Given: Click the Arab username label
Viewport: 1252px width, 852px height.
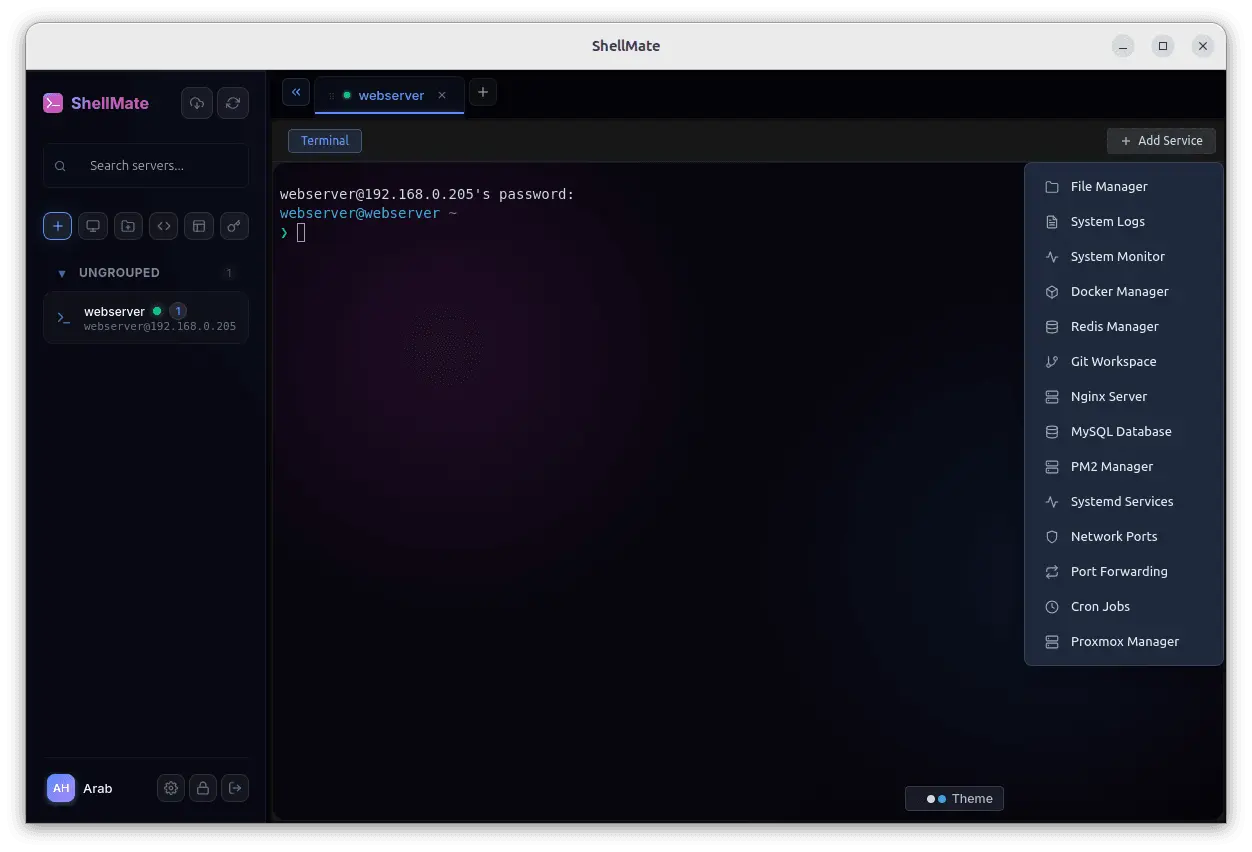Looking at the screenshot, I should [98, 789].
